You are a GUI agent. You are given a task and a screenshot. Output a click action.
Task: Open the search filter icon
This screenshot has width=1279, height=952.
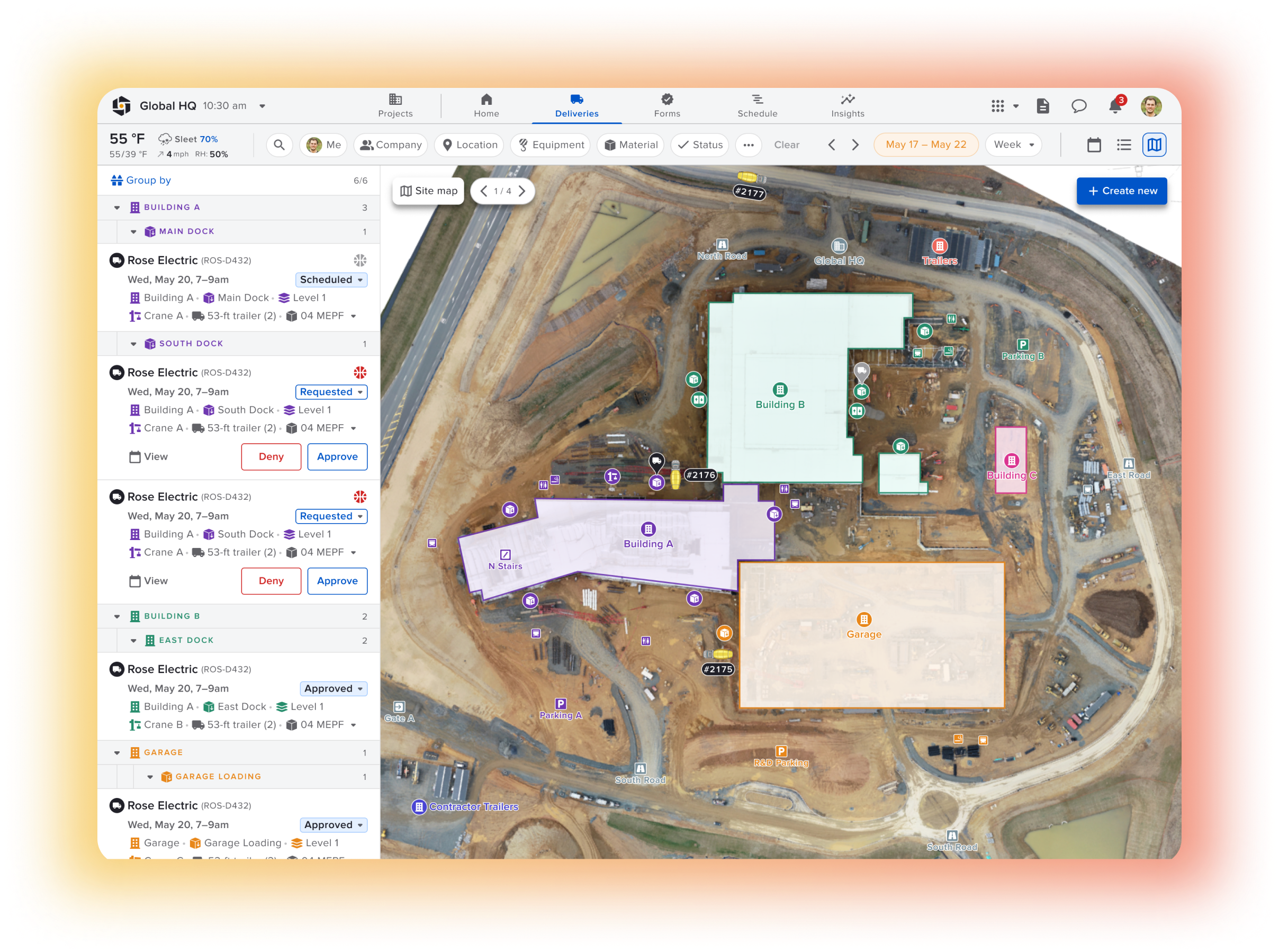[279, 145]
